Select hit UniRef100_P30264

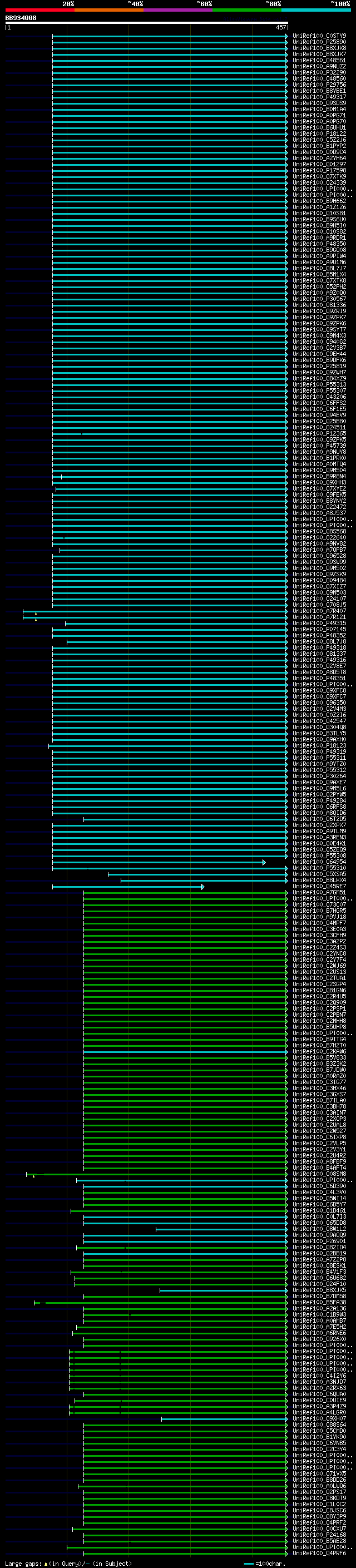point(319,776)
